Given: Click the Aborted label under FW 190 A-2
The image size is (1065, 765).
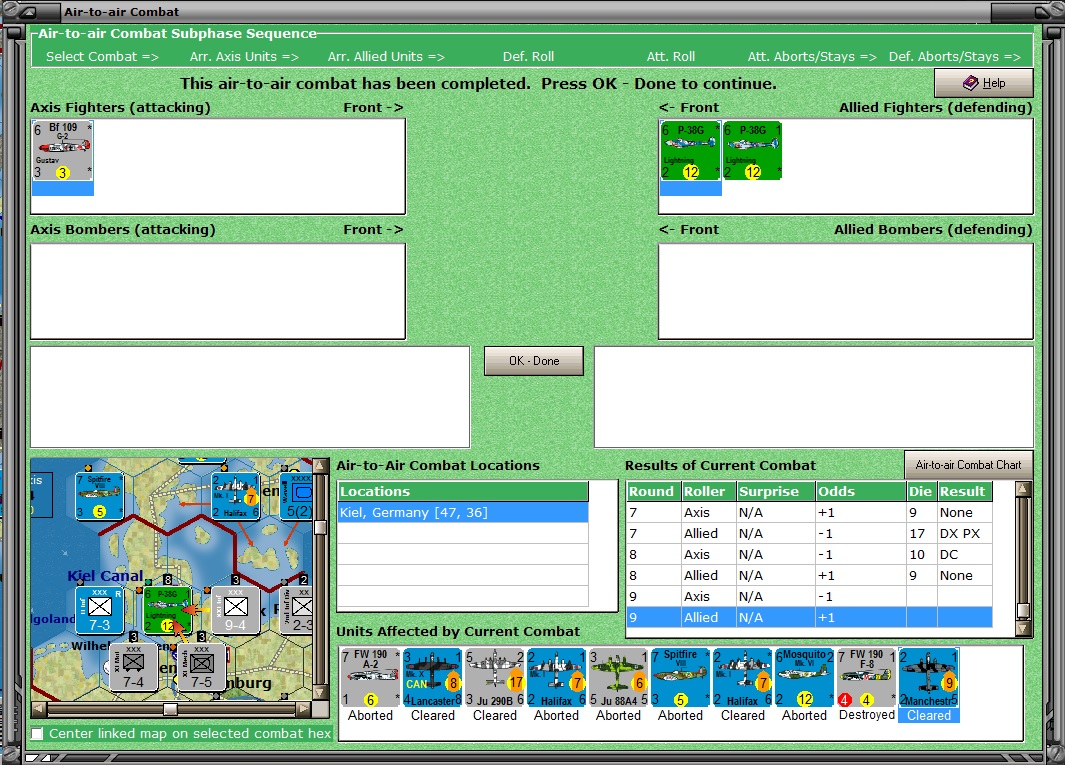Looking at the screenshot, I should tap(370, 715).
